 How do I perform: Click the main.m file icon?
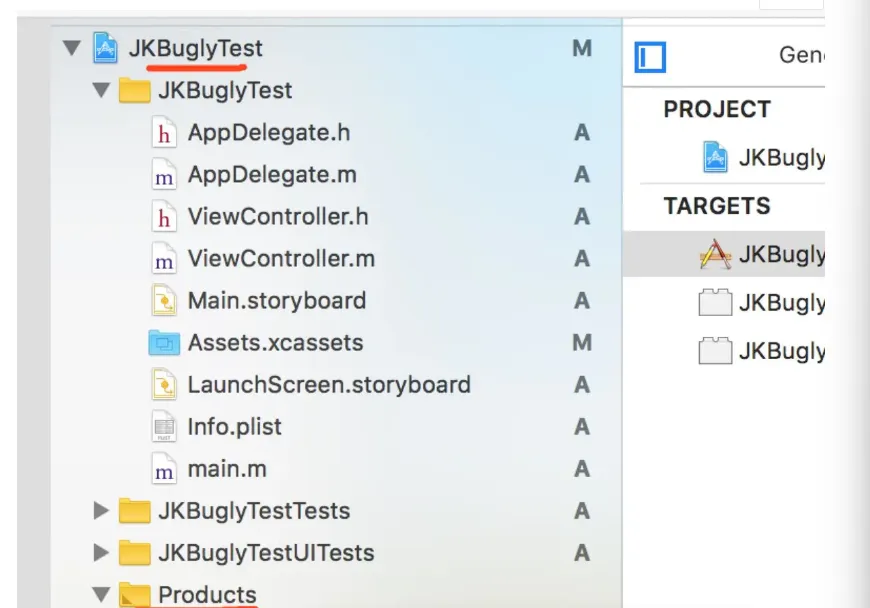[164, 469]
